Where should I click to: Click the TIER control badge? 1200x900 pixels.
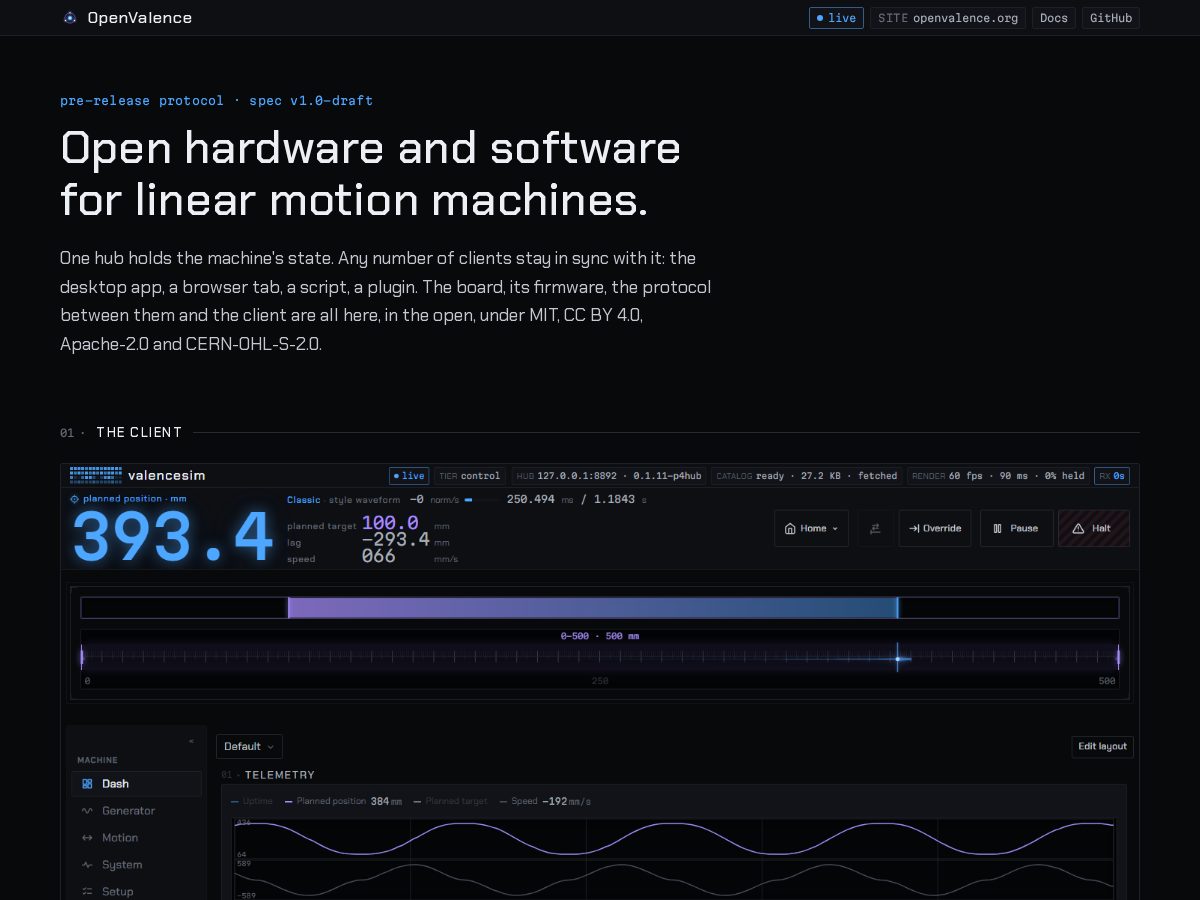470,476
